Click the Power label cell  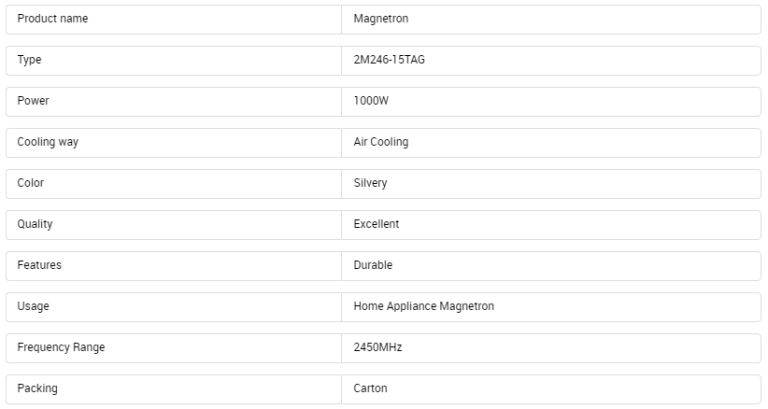coord(174,102)
